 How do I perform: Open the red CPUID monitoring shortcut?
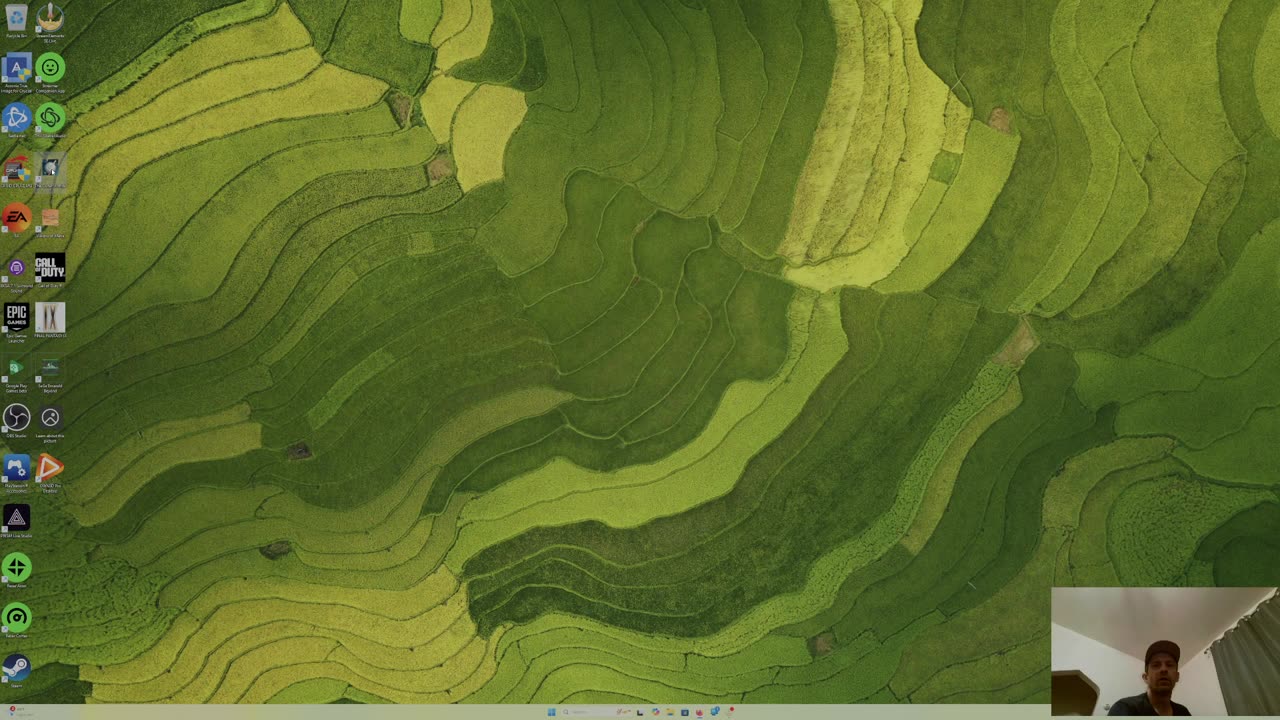(x=16, y=171)
